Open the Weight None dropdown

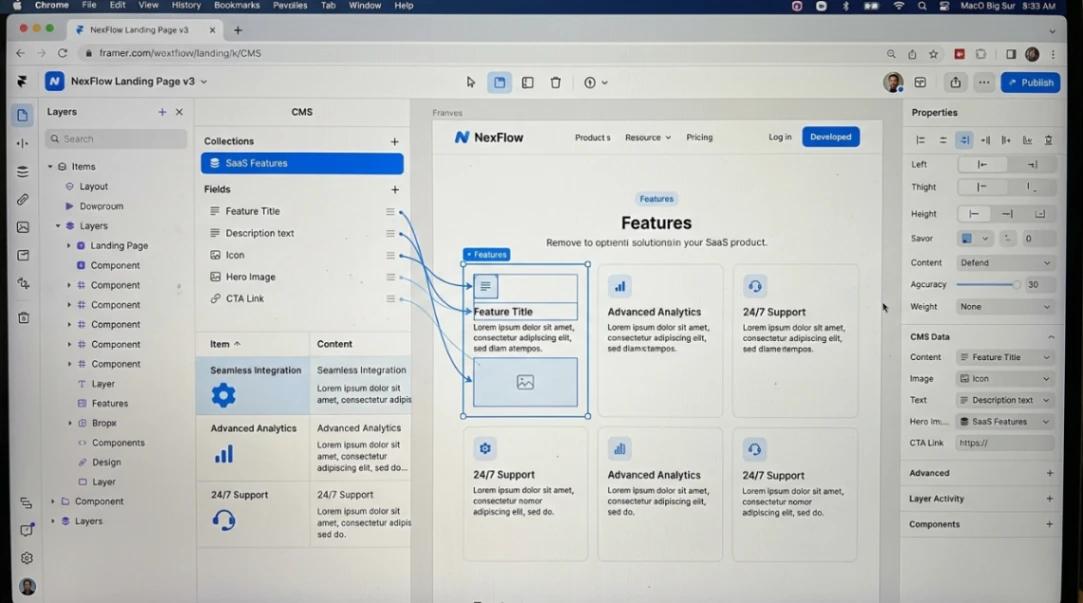[x=1005, y=307]
